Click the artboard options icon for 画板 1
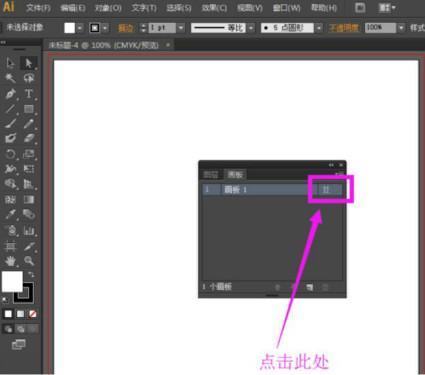 click(326, 189)
